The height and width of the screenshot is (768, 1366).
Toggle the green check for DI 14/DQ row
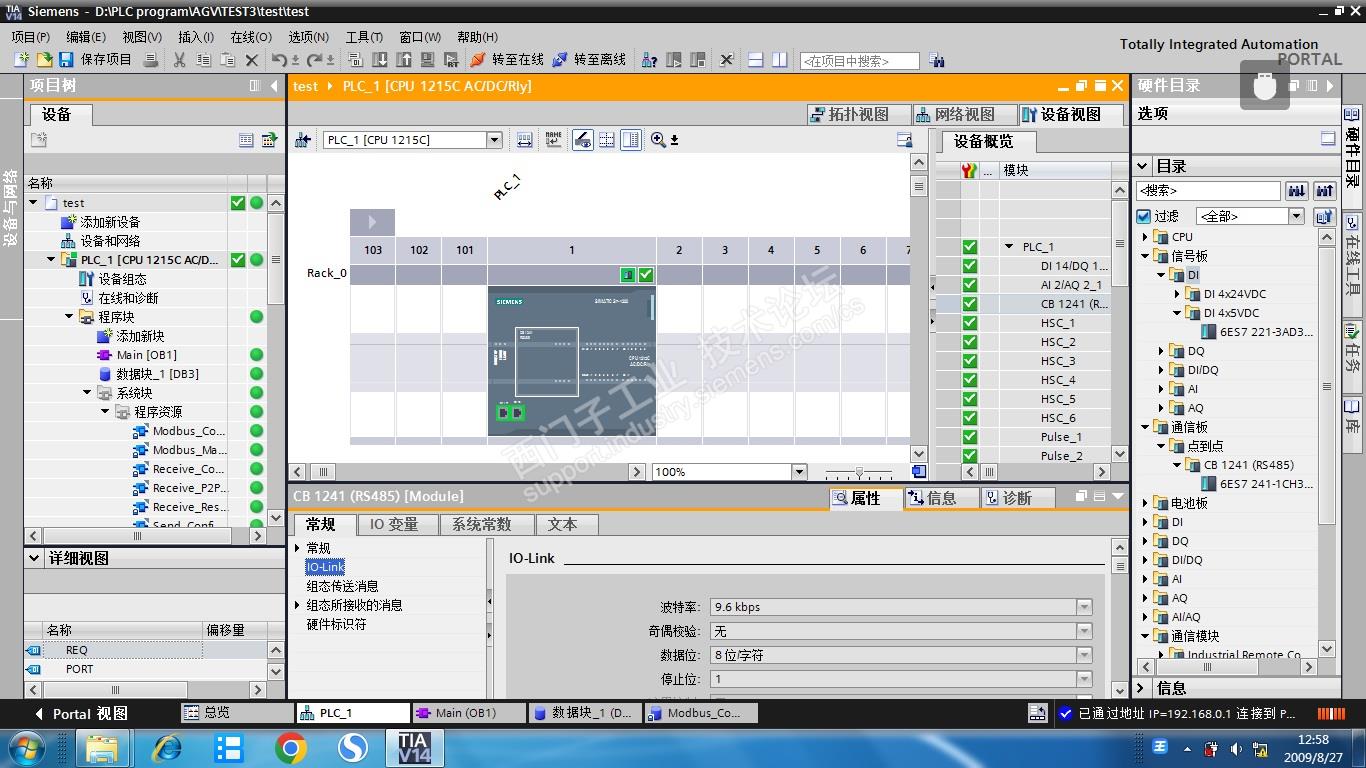(x=969, y=266)
